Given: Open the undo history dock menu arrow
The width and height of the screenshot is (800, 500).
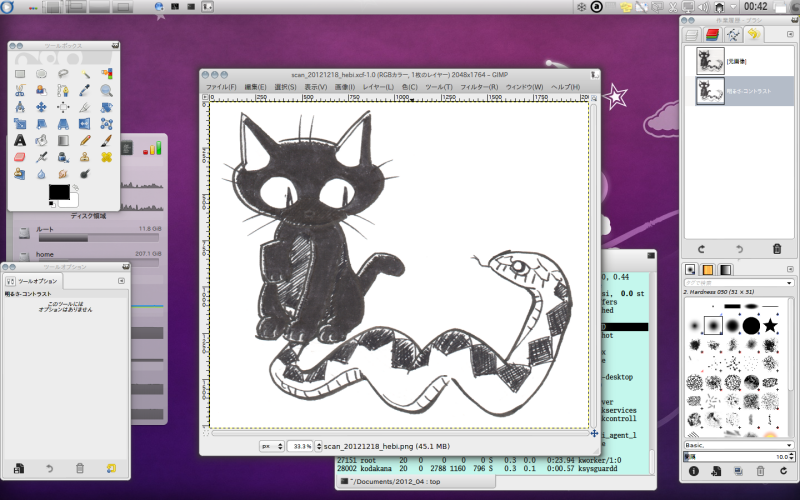Looking at the screenshot, I should [x=790, y=34].
